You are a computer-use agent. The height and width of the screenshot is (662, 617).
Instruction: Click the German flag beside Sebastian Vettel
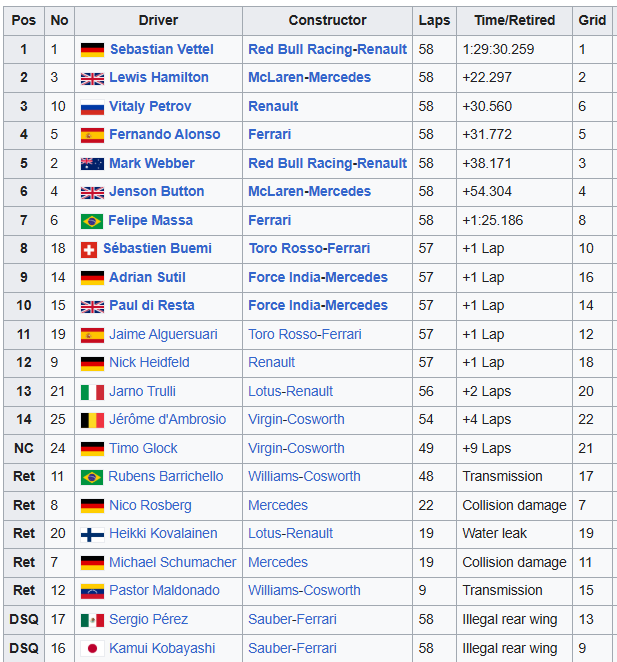(x=92, y=50)
